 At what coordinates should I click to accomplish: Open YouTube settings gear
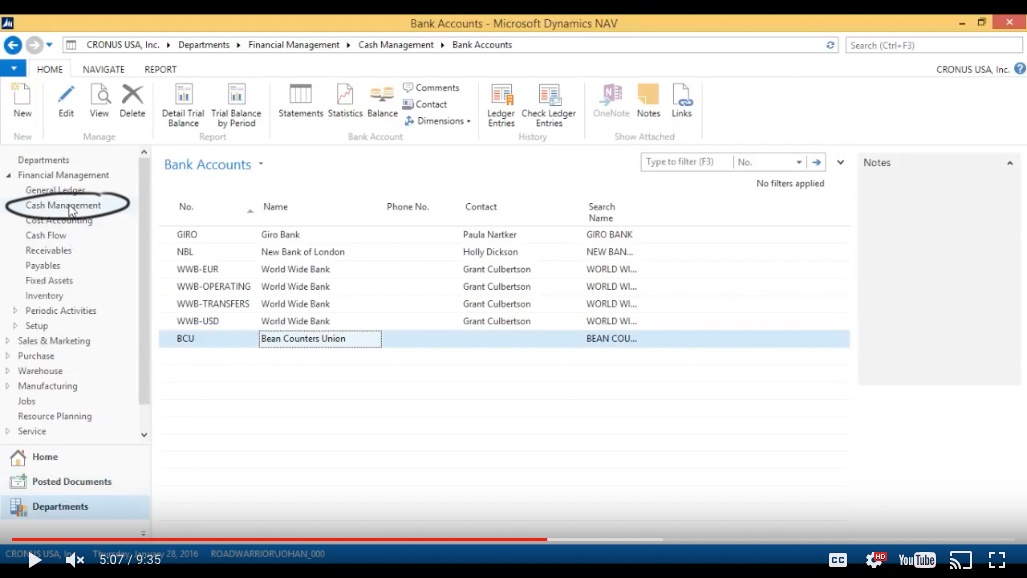[875, 559]
